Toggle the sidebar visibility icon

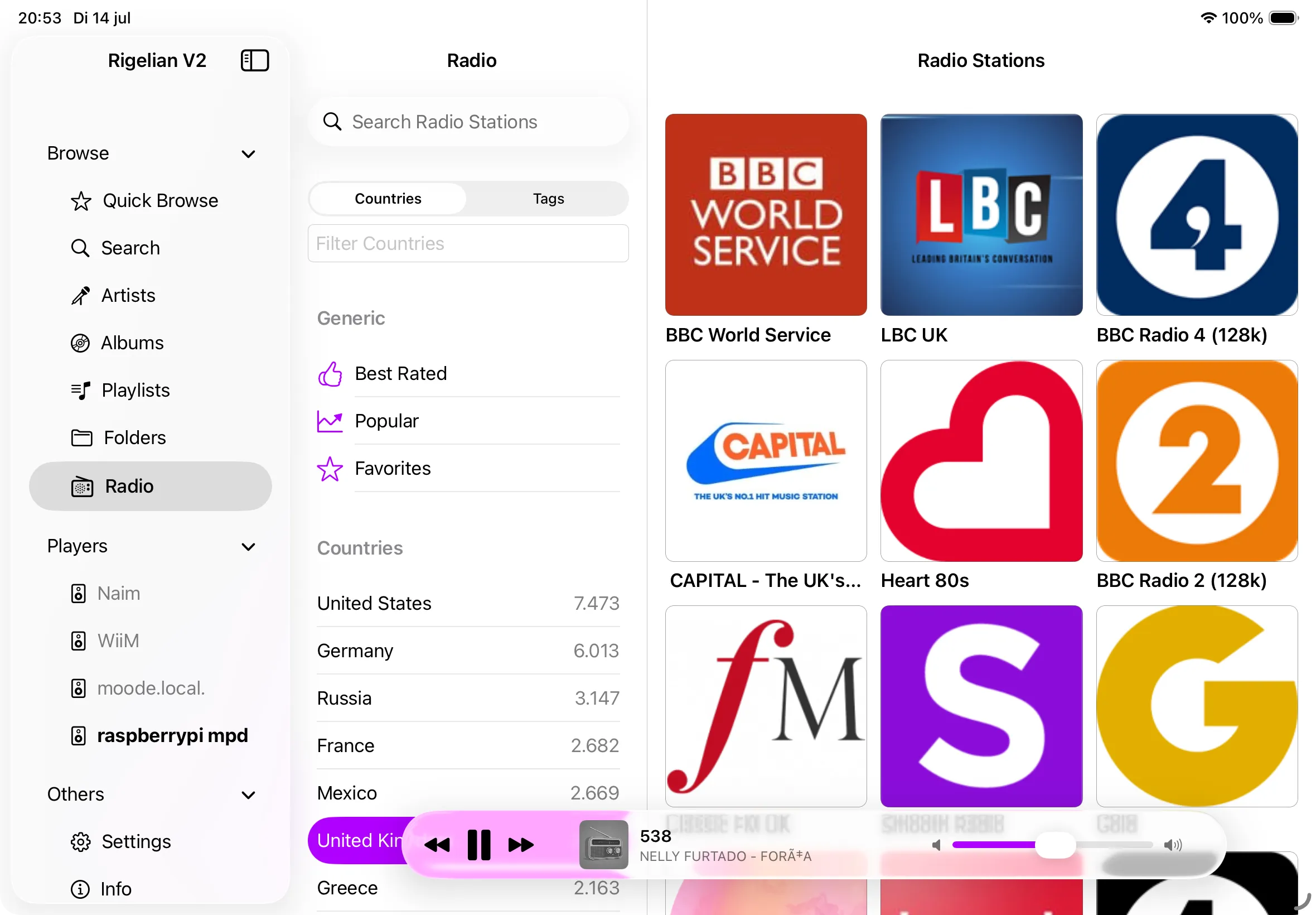point(254,60)
